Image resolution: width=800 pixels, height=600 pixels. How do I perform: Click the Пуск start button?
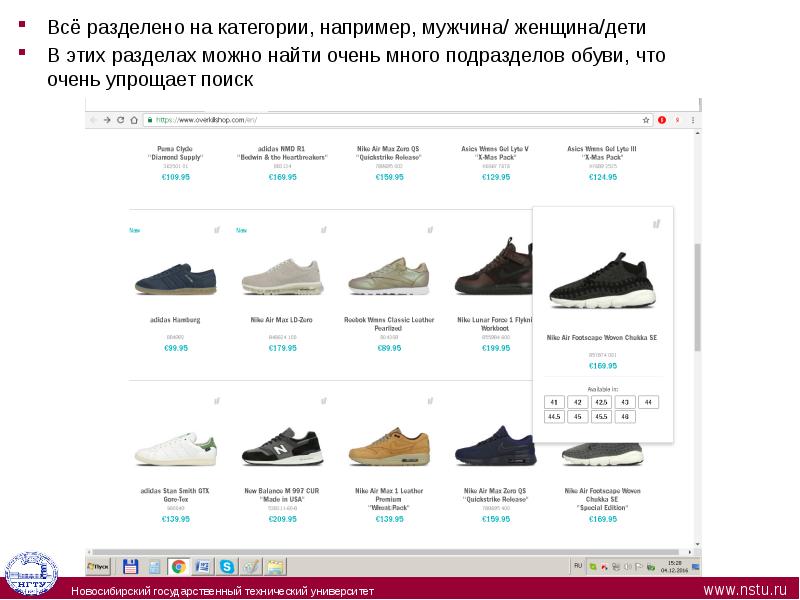pos(98,566)
